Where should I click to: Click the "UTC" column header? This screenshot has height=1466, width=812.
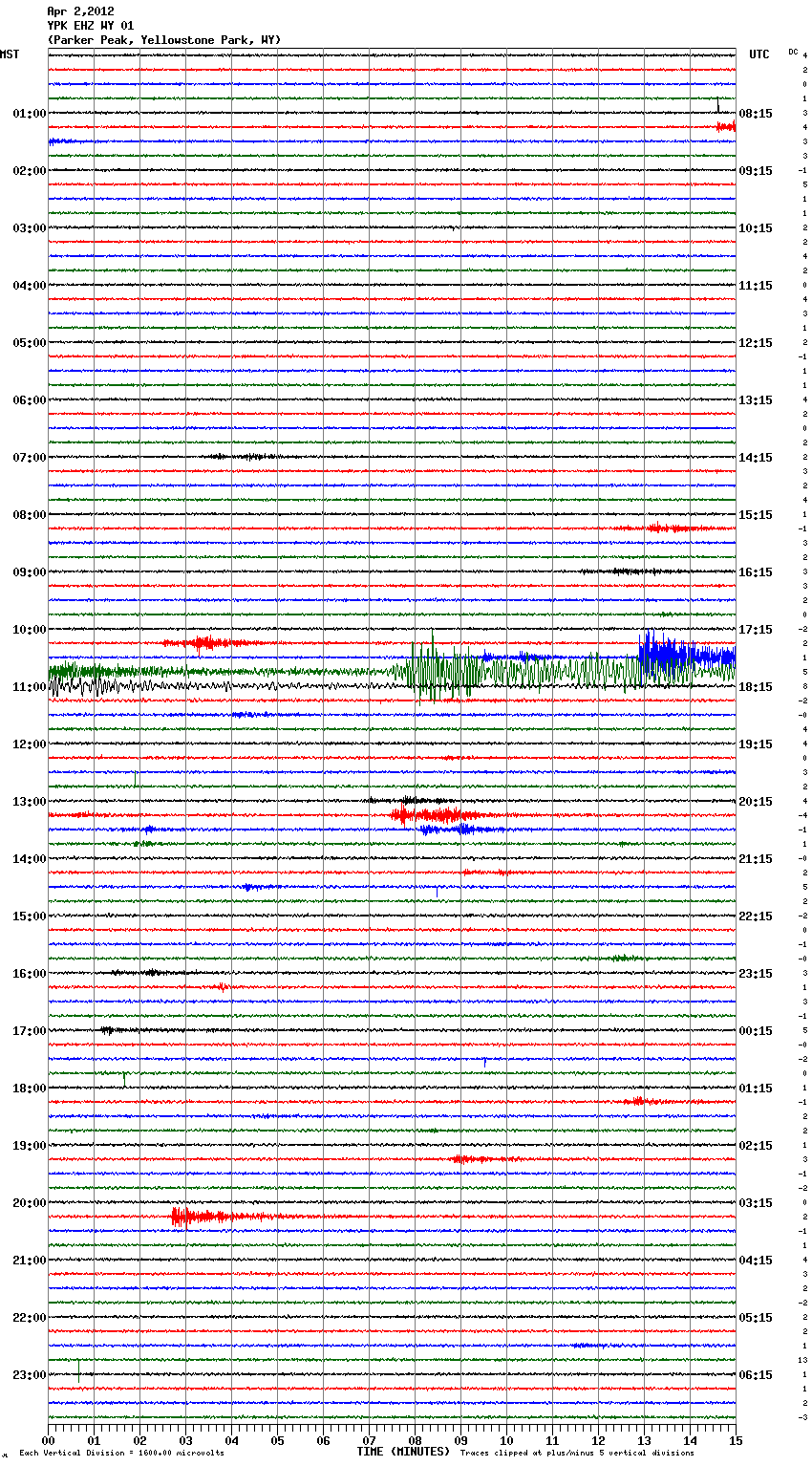759,54
